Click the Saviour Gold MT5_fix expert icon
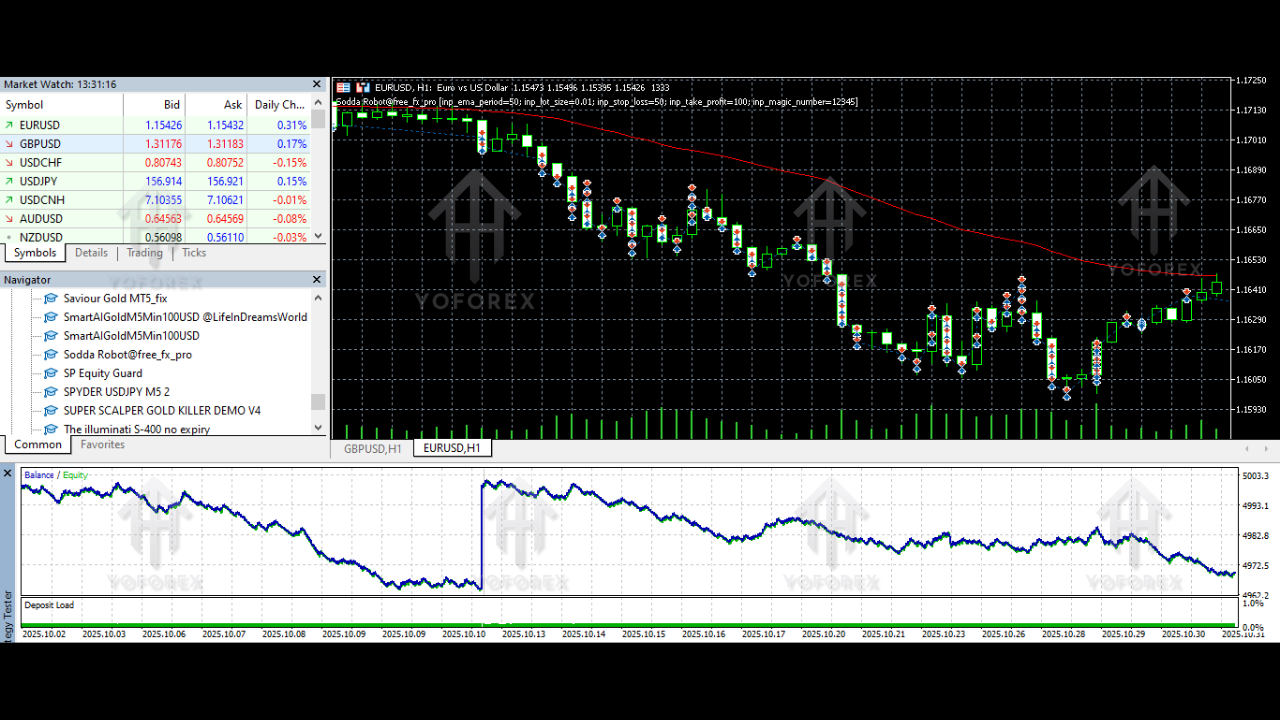This screenshot has height=720, width=1280. coord(51,298)
